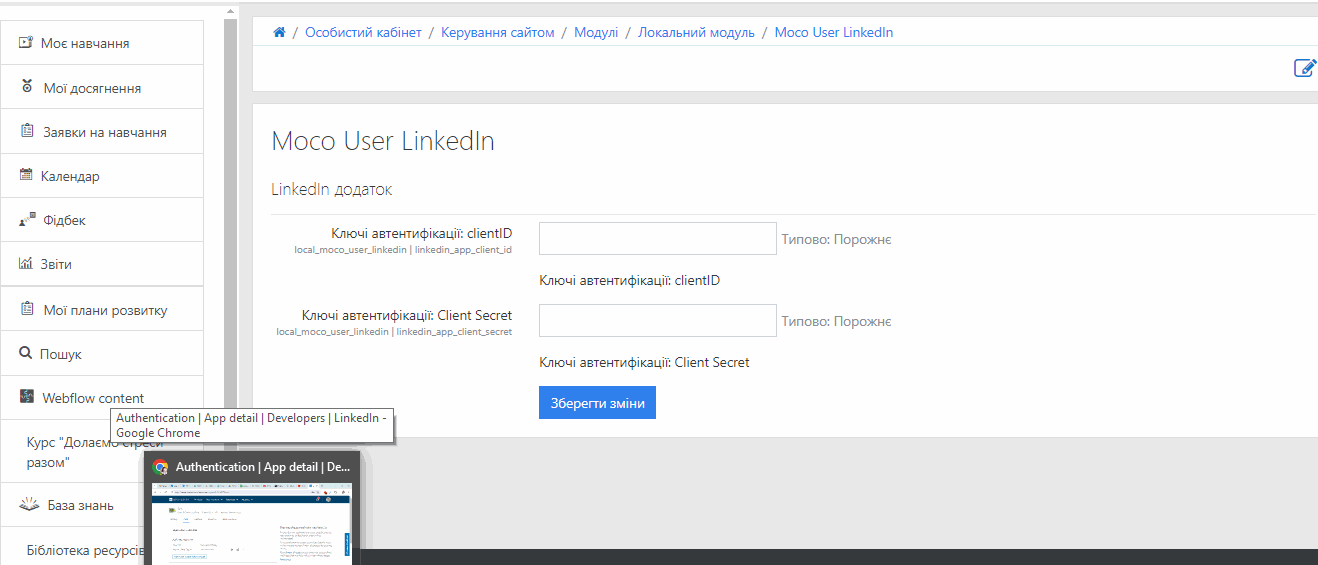Click the Календар calendar icon

pos(26,176)
